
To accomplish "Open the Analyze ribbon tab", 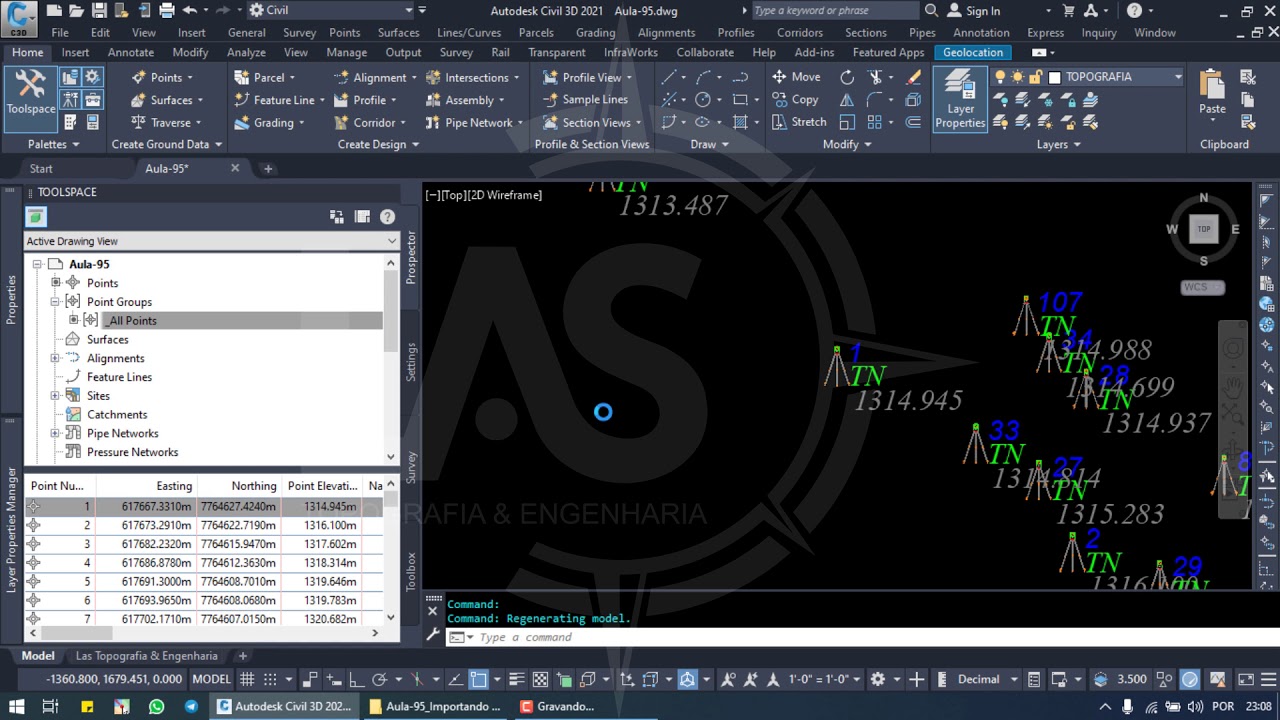I will 246,52.
